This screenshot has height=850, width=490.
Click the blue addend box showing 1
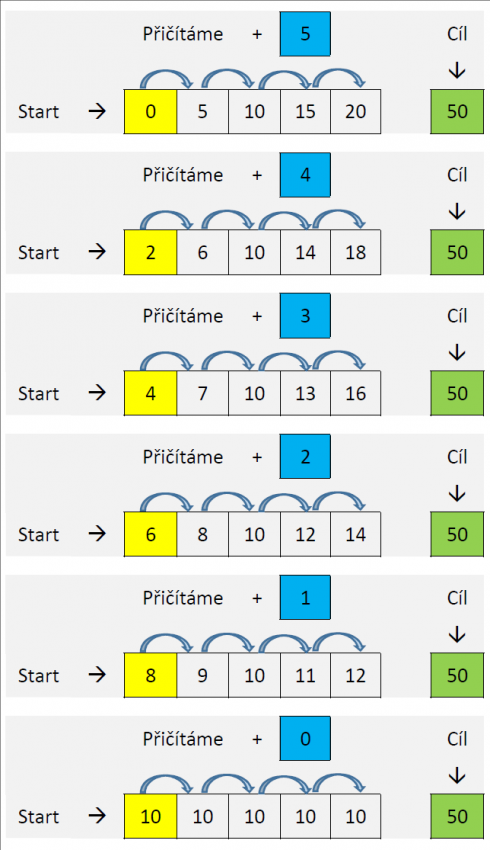tap(305, 597)
